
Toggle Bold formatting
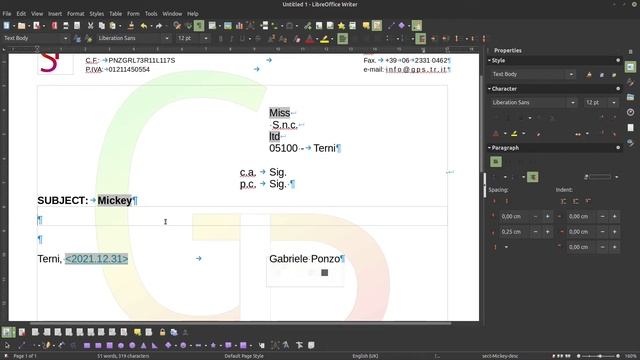(x=221, y=39)
